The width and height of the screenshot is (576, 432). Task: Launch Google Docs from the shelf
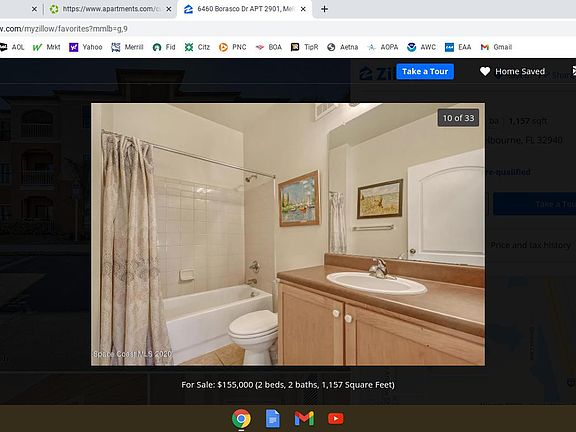(273, 418)
